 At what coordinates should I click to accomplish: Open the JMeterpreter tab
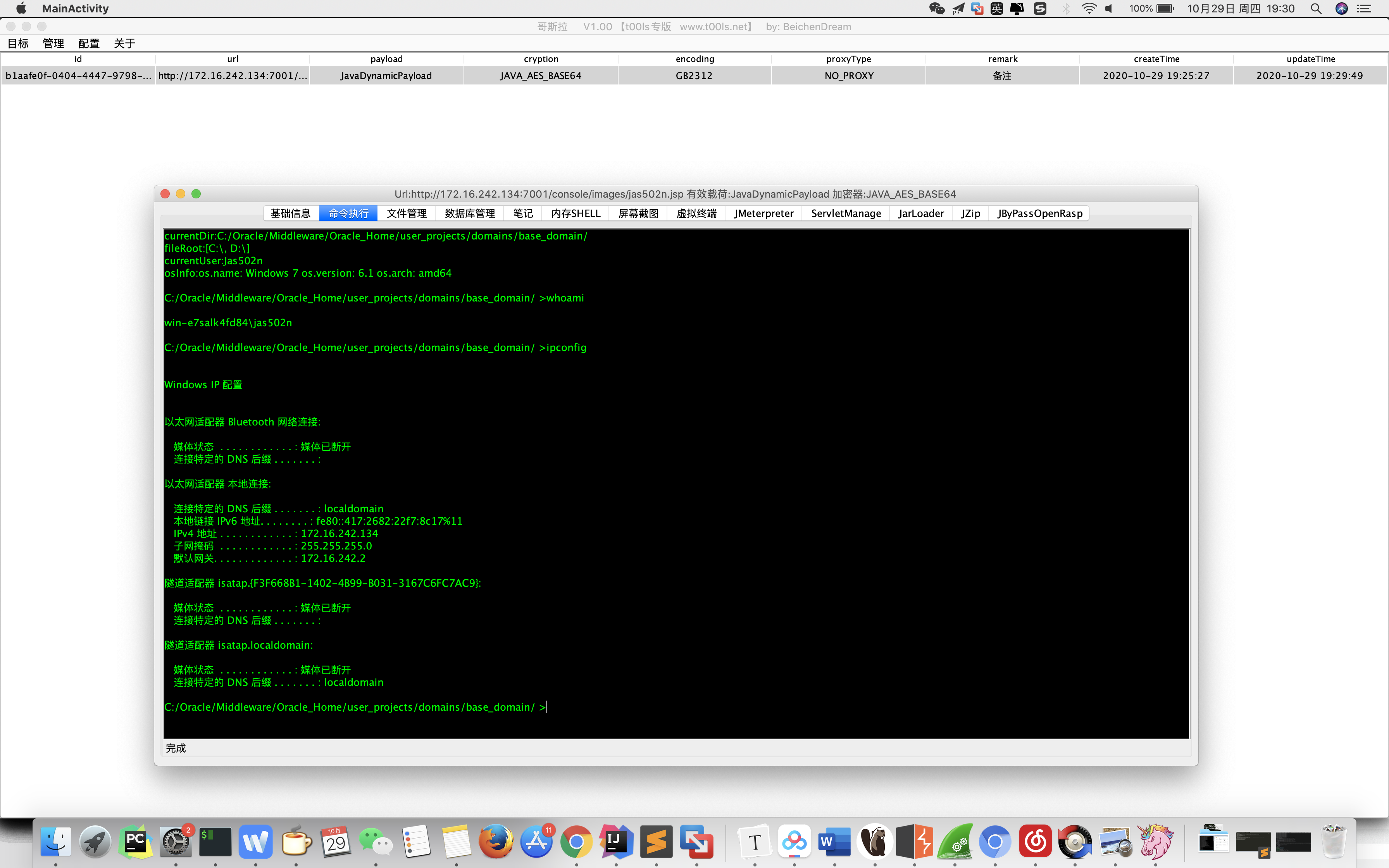click(763, 214)
